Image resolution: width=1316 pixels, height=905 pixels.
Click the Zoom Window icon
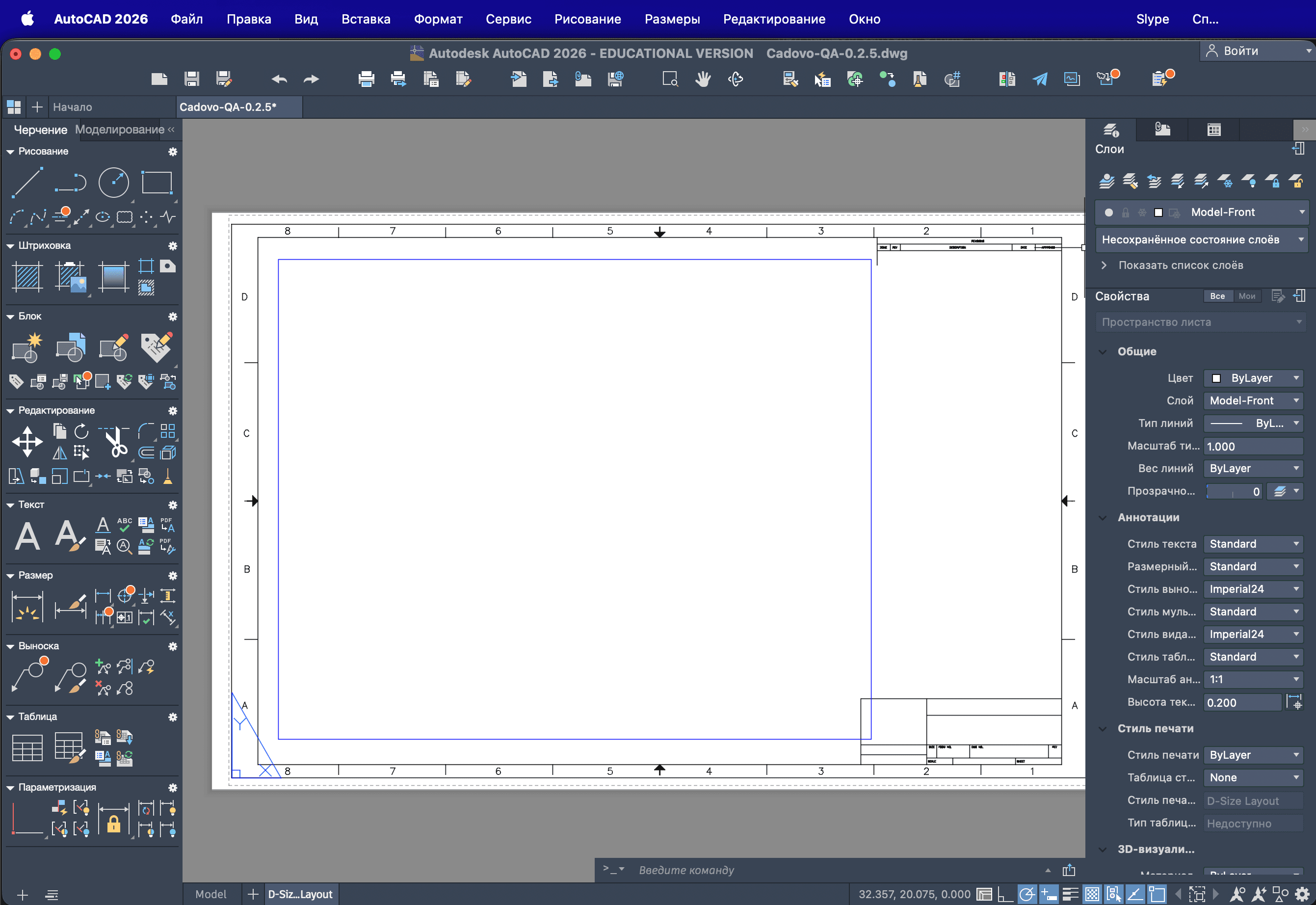pos(670,79)
